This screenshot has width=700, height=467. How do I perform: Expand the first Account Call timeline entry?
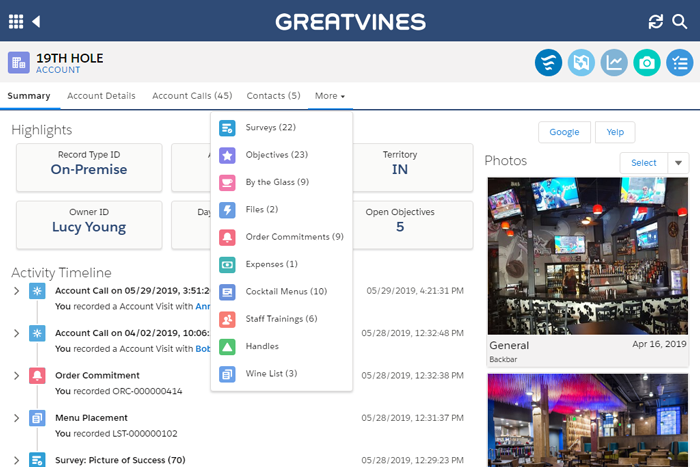[16, 291]
